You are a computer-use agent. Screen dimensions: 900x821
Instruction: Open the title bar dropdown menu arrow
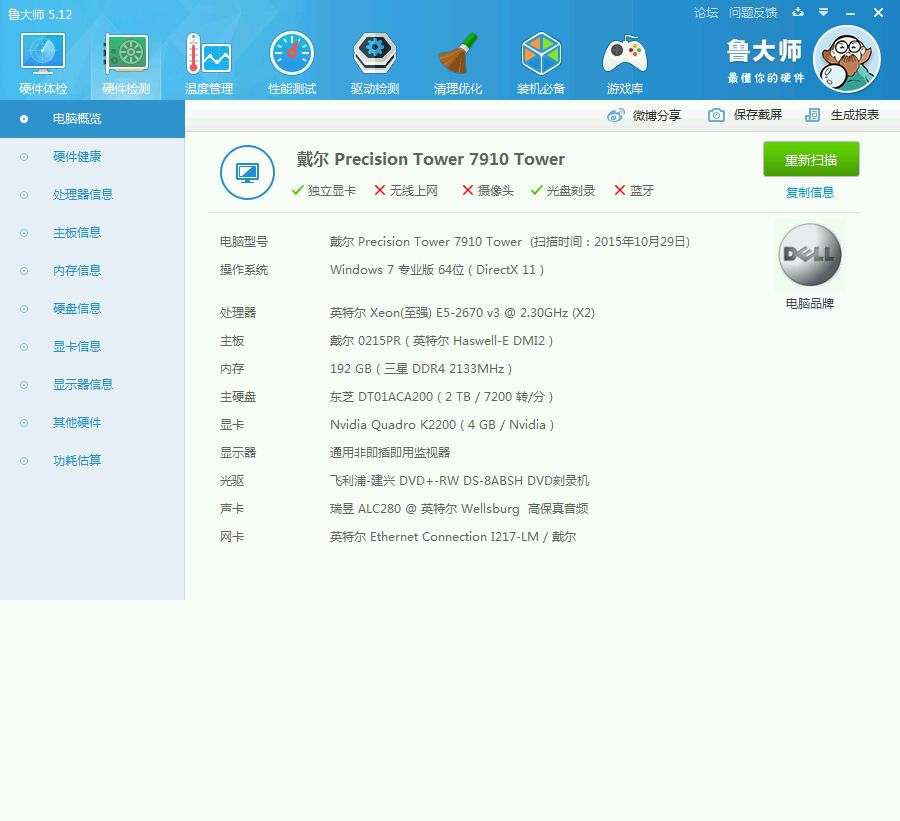point(823,12)
